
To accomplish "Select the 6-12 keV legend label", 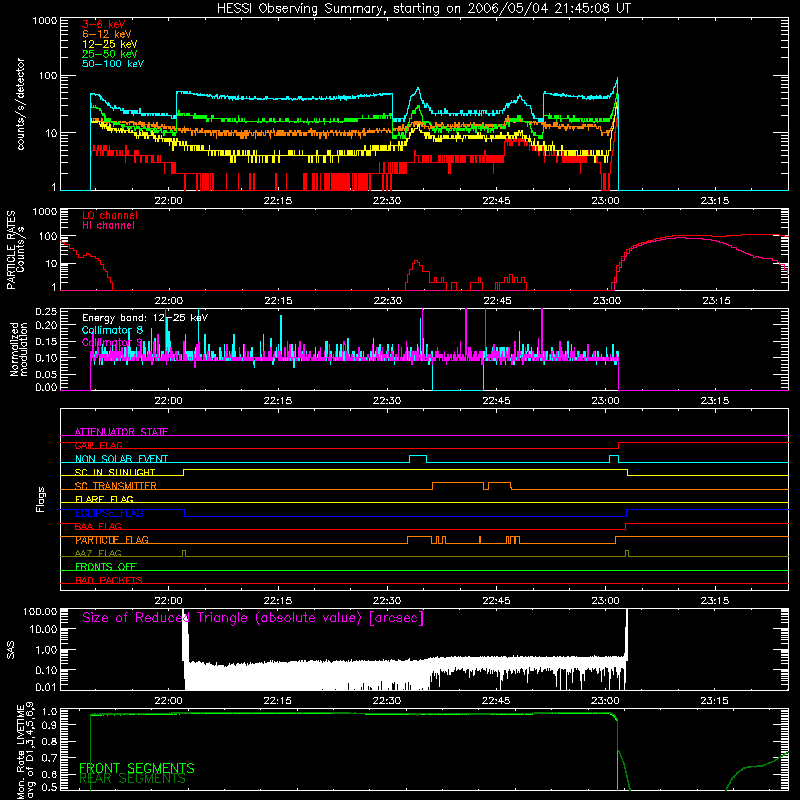I will [x=106, y=34].
